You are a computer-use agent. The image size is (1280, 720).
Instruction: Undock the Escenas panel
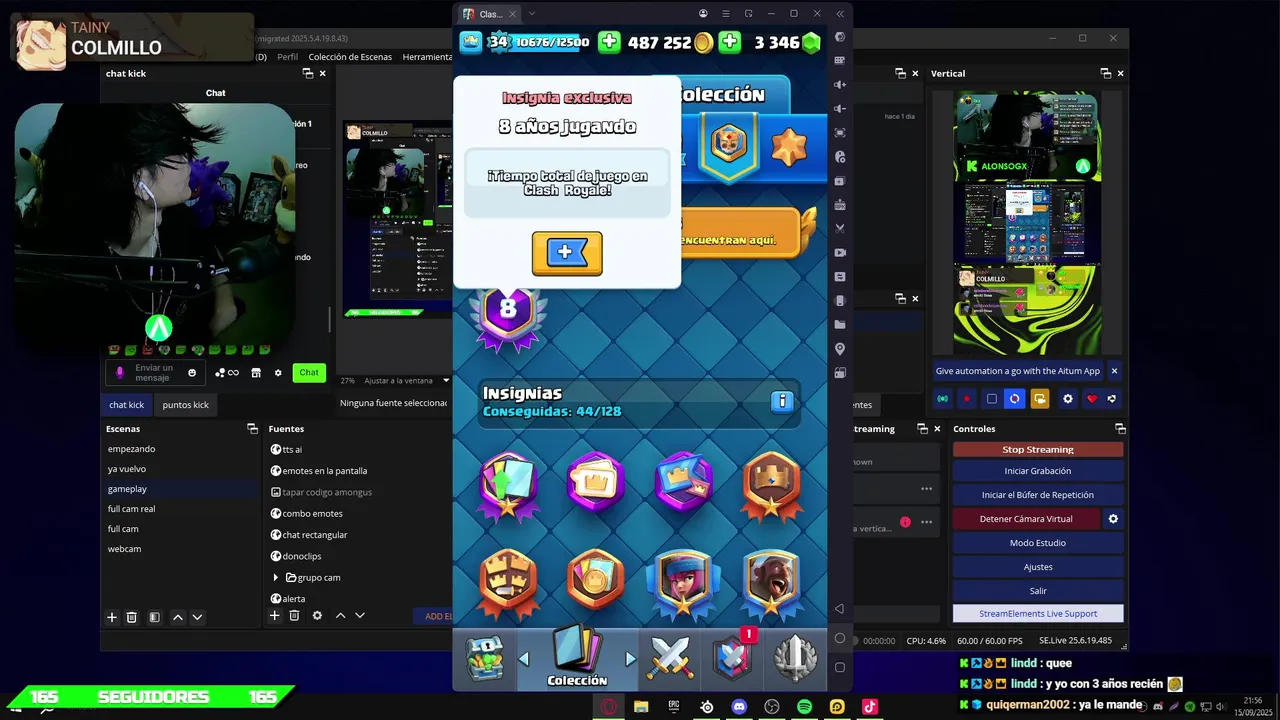pos(252,428)
